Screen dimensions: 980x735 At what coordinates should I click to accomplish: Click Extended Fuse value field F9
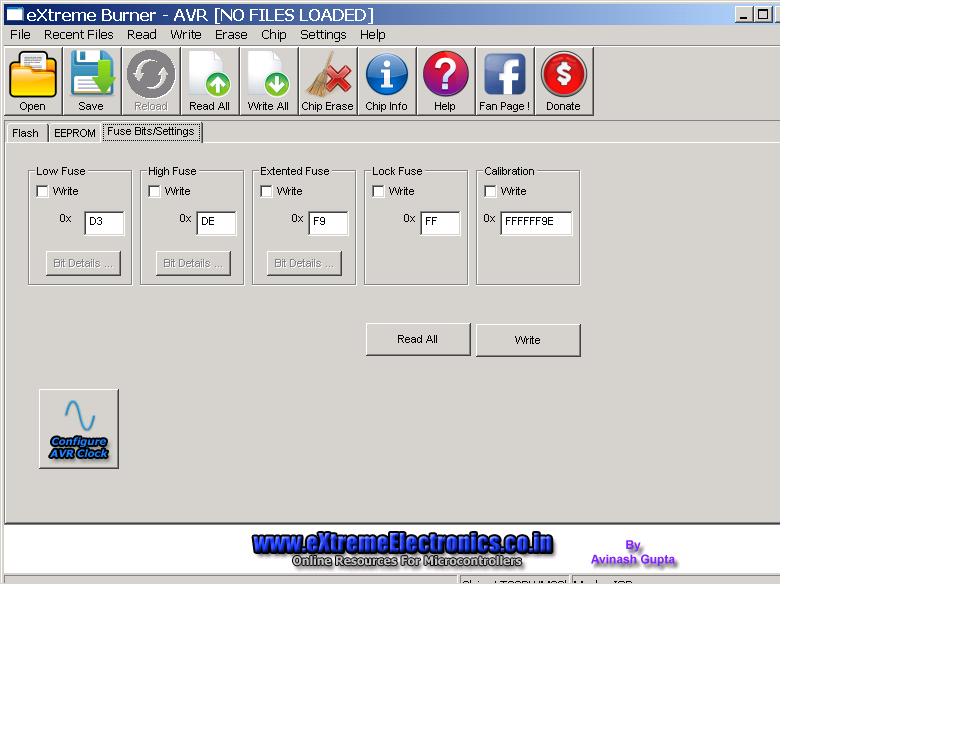tap(328, 223)
